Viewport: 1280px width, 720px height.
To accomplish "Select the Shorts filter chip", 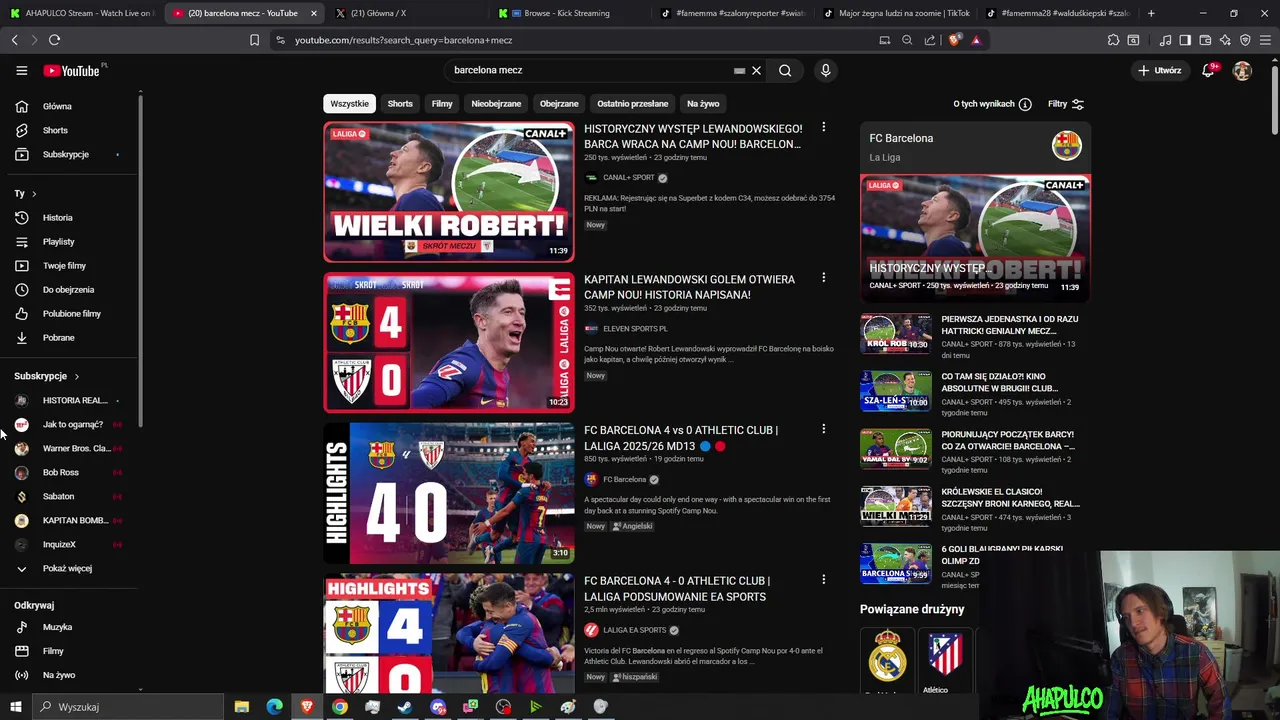I will point(400,104).
